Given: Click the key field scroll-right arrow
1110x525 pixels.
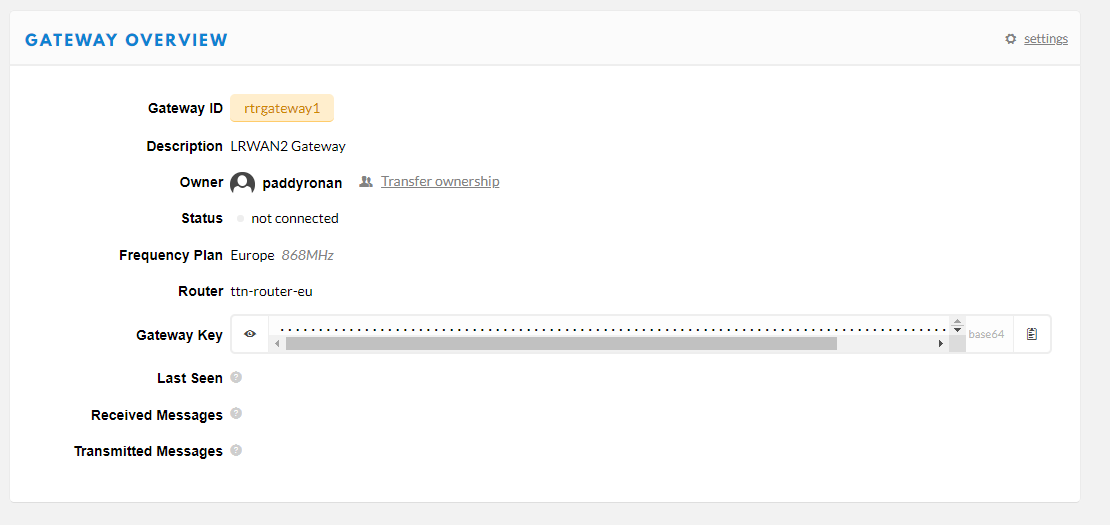Looking at the screenshot, I should (941, 343).
